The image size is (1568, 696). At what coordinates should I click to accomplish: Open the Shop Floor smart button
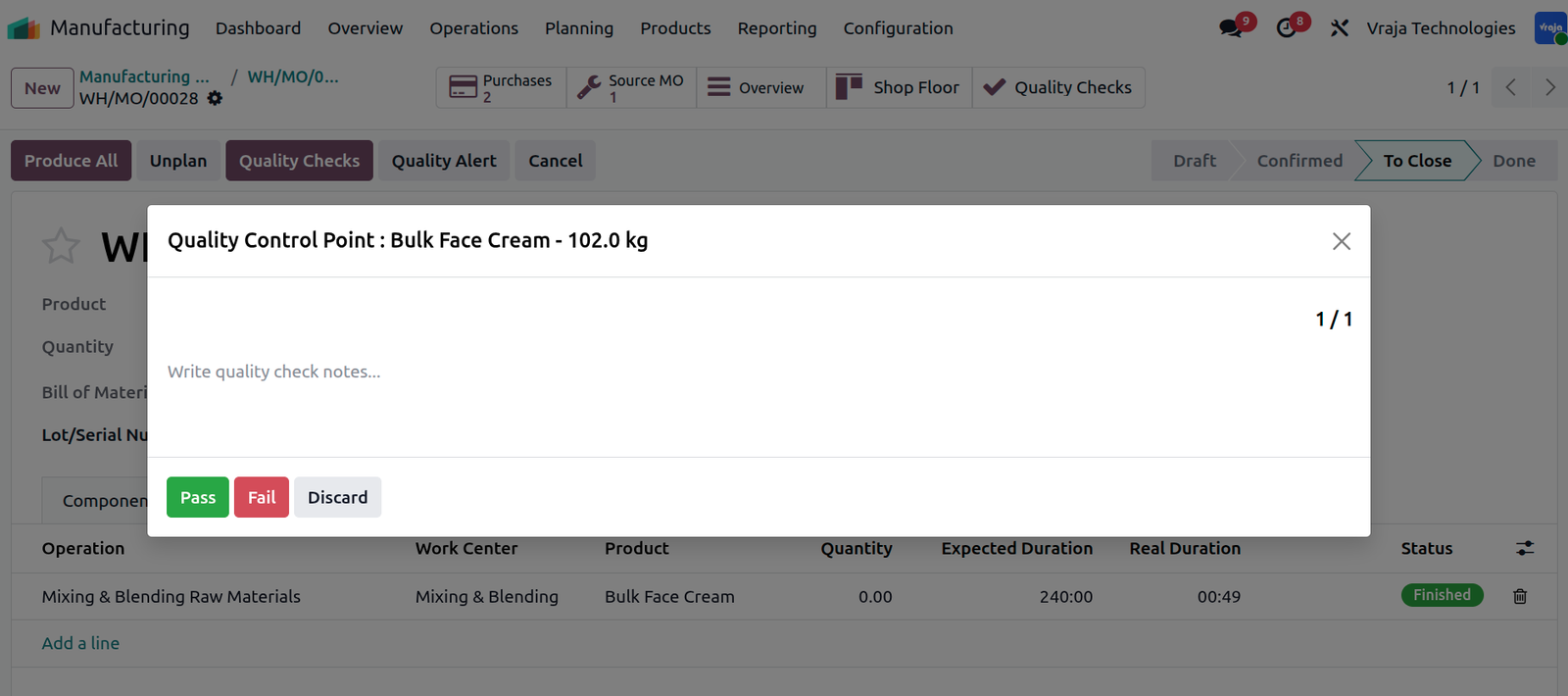click(x=900, y=87)
